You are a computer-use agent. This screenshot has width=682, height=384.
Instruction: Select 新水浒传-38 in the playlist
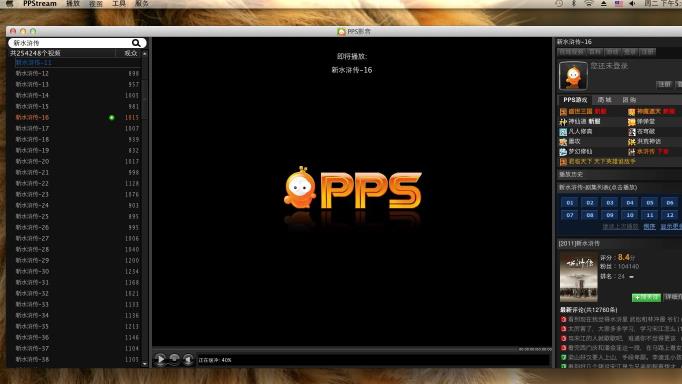coord(77,359)
